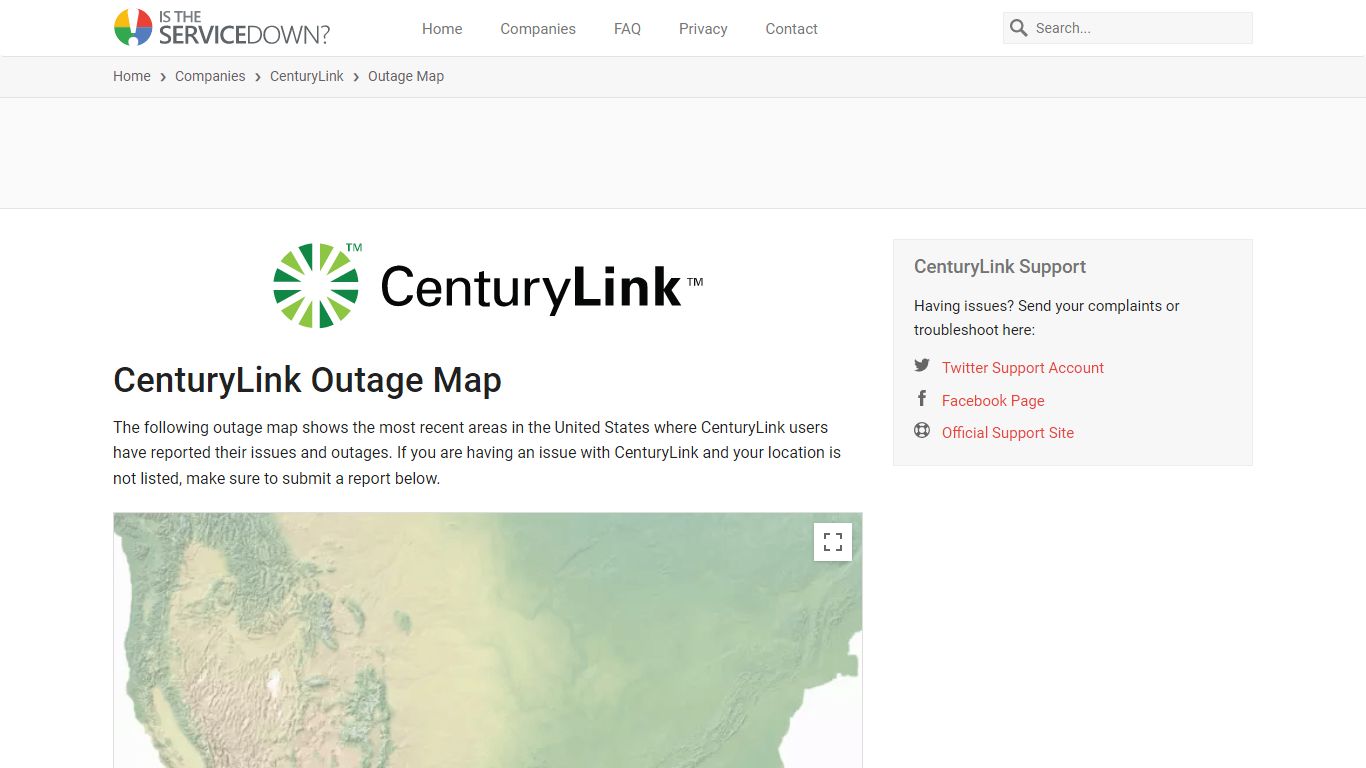The image size is (1366, 768).
Task: Open the Twitter Support Account link
Action: click(x=1023, y=368)
